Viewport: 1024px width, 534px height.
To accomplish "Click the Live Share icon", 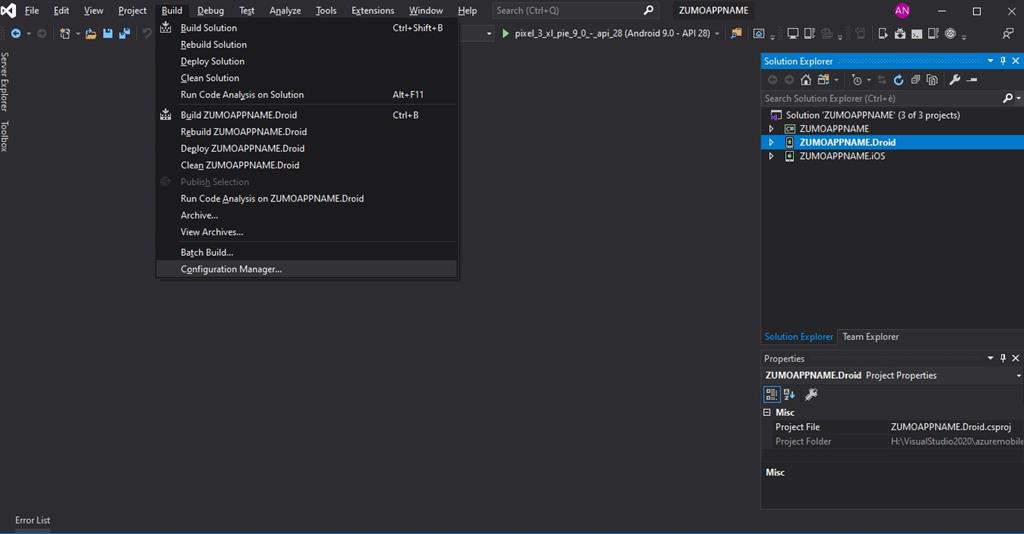I will [x=1008, y=33].
